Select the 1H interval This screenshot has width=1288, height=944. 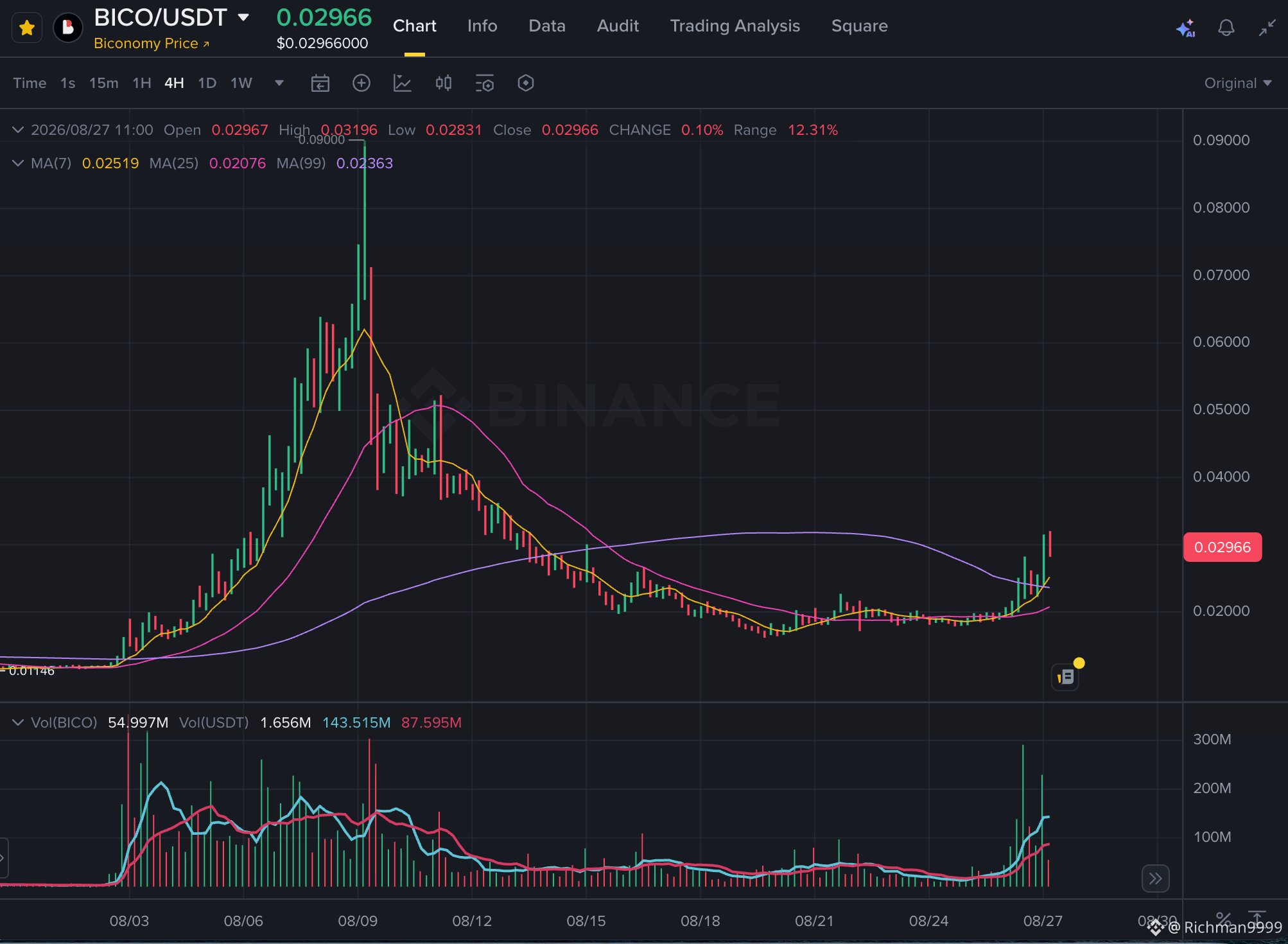pyautogui.click(x=141, y=83)
